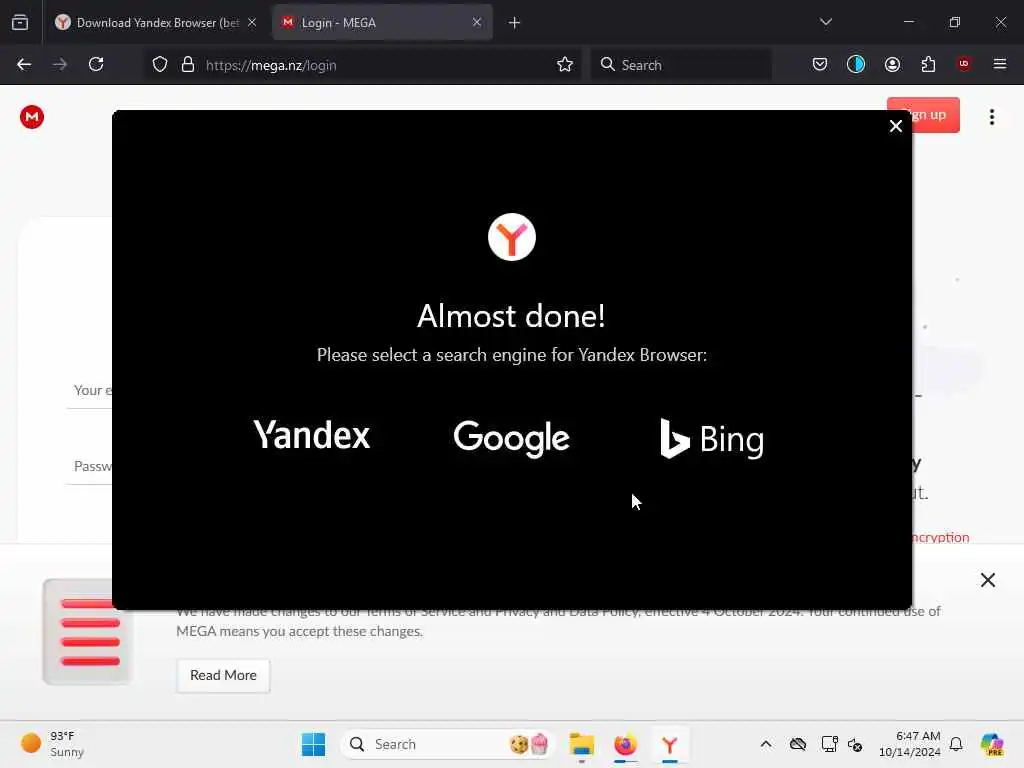Open the Firefox application menu
This screenshot has width=1024, height=768.
[x=1000, y=64]
